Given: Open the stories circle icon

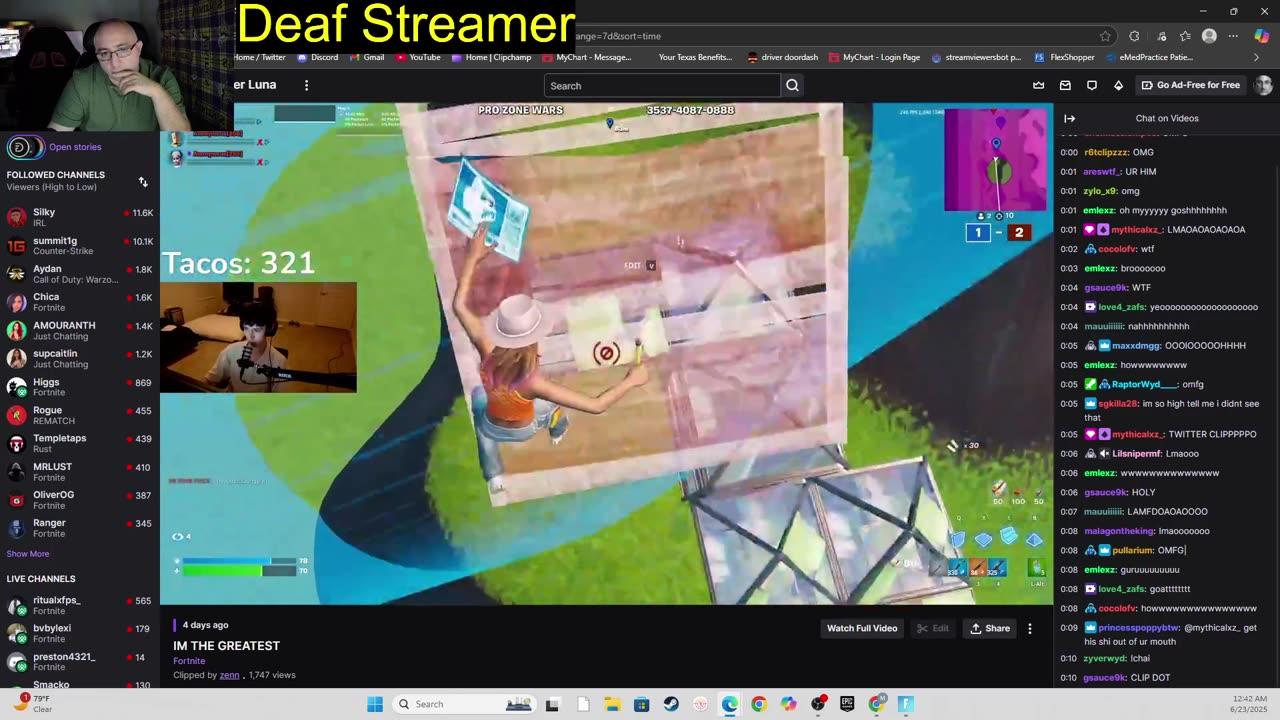Looking at the screenshot, I should coord(25,148).
